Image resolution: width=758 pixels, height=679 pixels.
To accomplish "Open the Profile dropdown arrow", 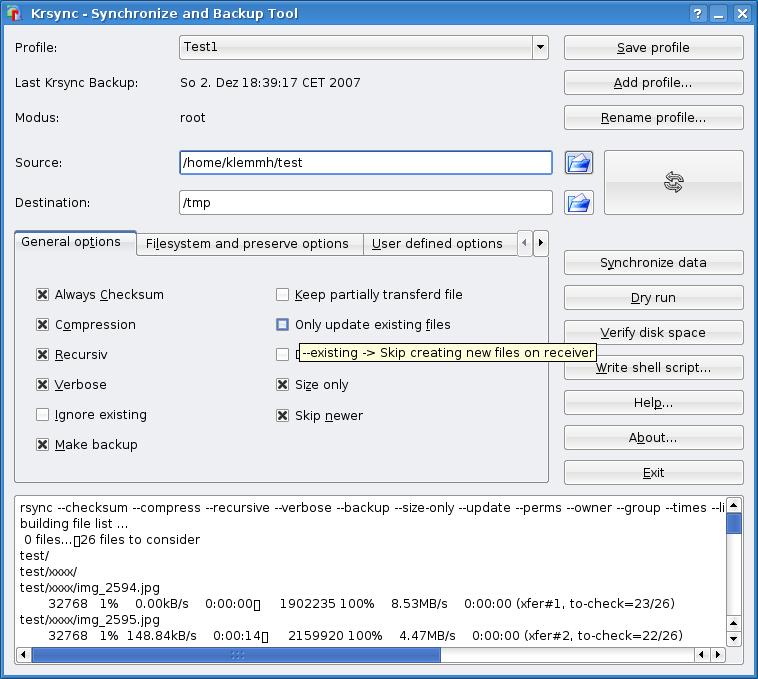I will coord(540,47).
